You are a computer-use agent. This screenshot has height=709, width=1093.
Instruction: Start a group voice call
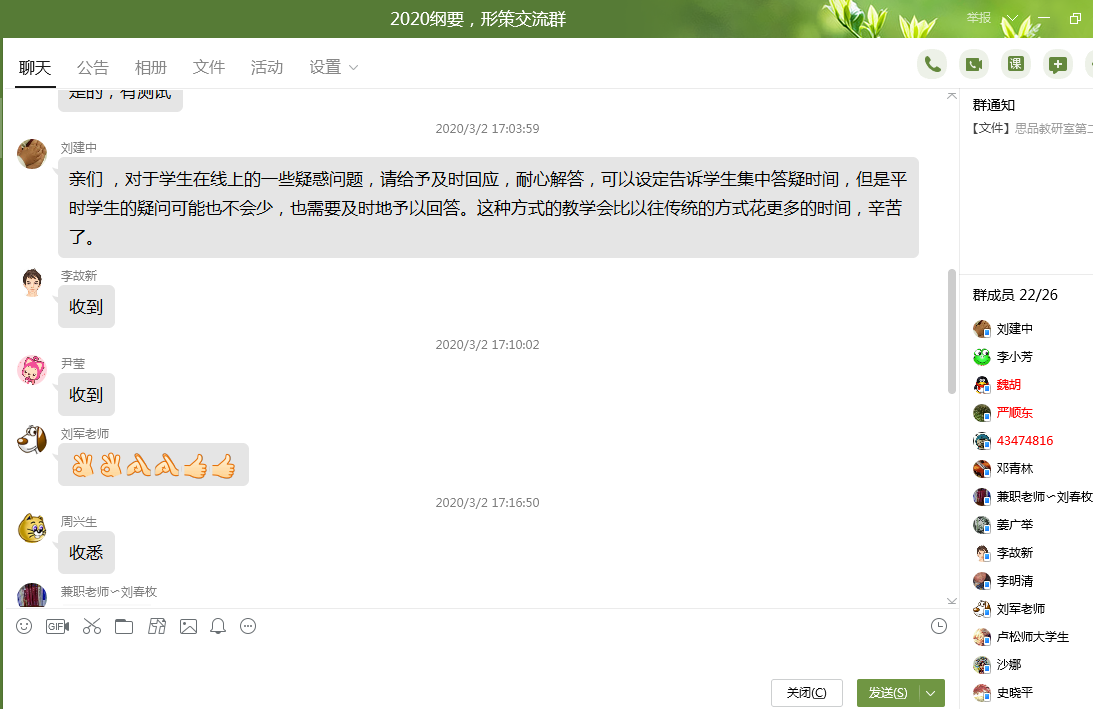pyautogui.click(x=932, y=64)
